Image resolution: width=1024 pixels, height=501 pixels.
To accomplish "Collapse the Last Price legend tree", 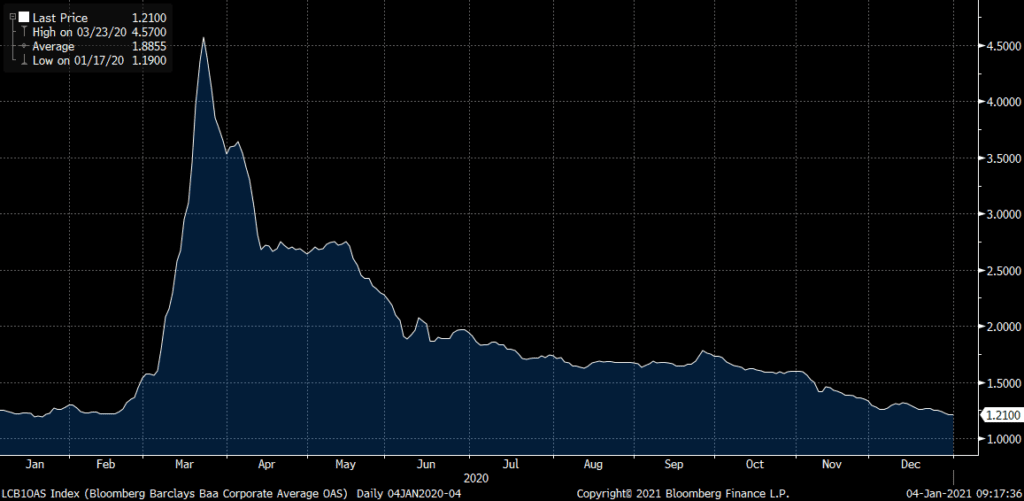I will coord(12,17).
